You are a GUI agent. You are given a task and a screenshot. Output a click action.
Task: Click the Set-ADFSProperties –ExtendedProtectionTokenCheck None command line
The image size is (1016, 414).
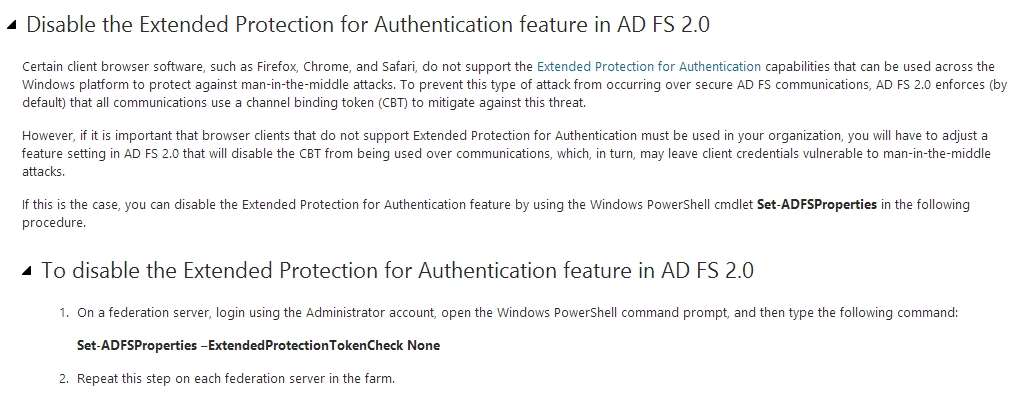pyautogui.click(x=259, y=346)
